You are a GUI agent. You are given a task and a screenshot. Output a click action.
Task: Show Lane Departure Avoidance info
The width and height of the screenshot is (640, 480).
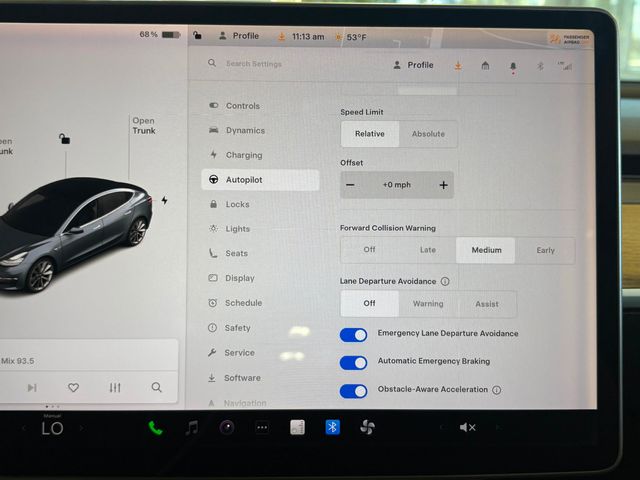pyautogui.click(x=445, y=282)
